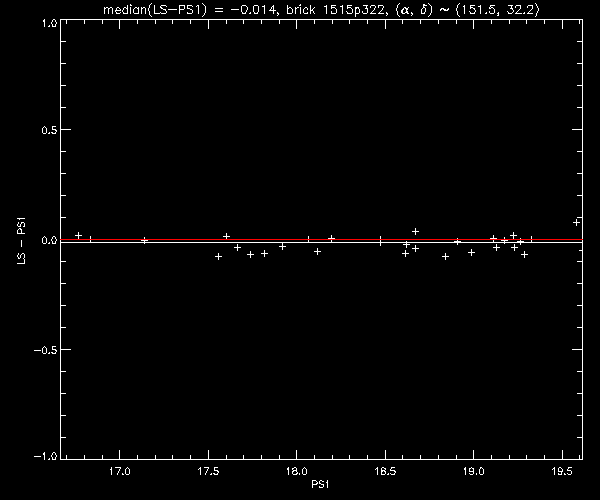Click the x-axis tick label 17.5
Screen dimensions: 600x500
[208, 471]
